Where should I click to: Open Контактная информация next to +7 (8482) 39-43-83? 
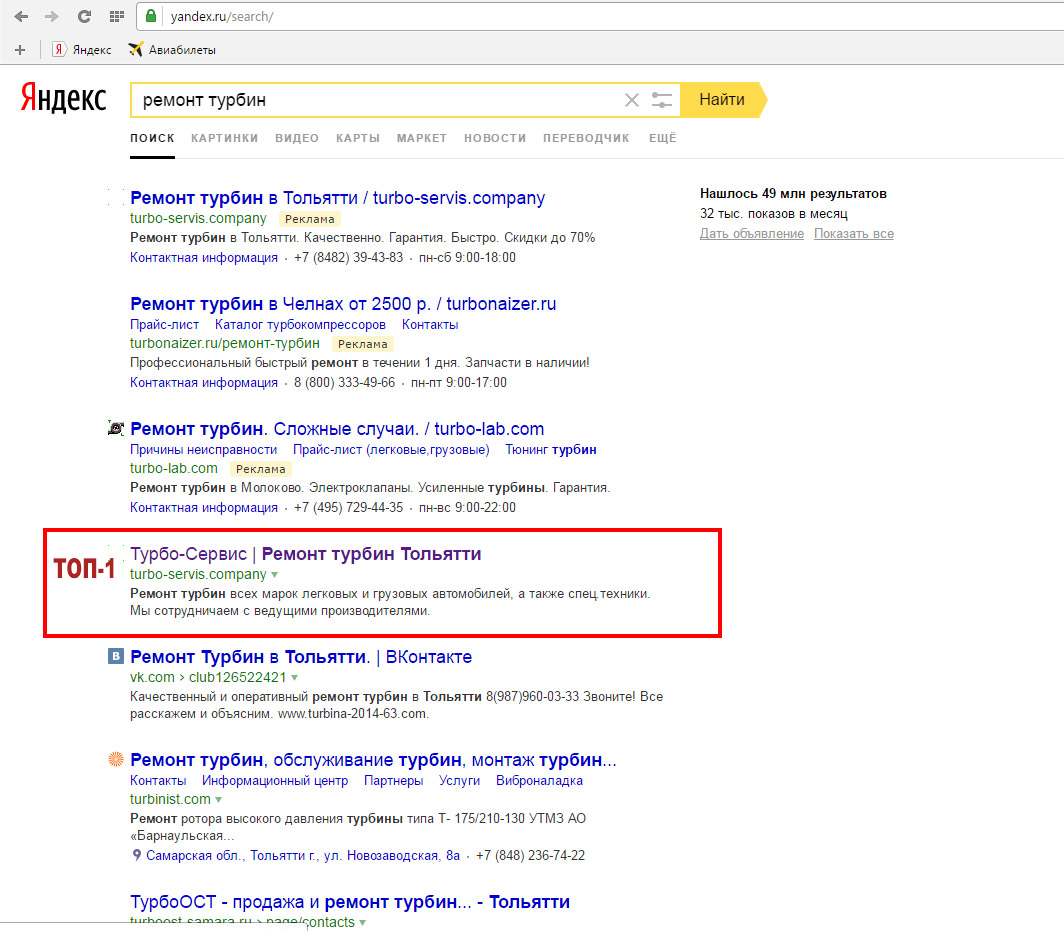point(204,257)
